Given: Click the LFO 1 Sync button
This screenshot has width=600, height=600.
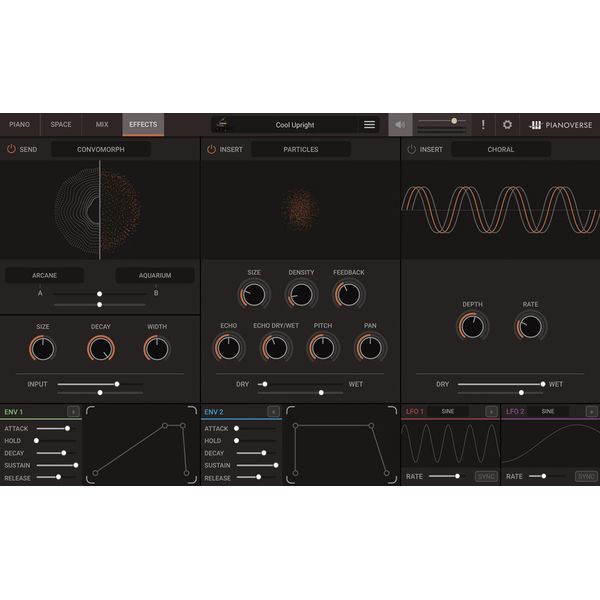Looking at the screenshot, I should tap(486, 476).
